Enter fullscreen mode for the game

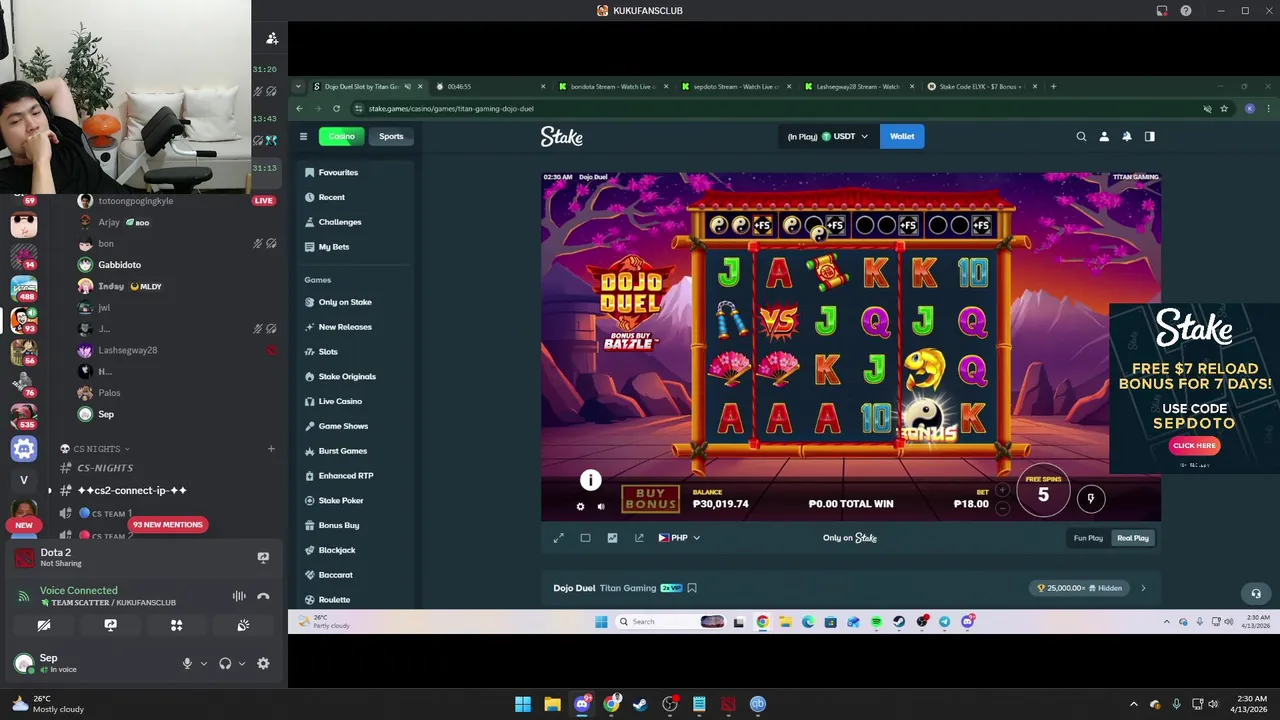[x=558, y=538]
